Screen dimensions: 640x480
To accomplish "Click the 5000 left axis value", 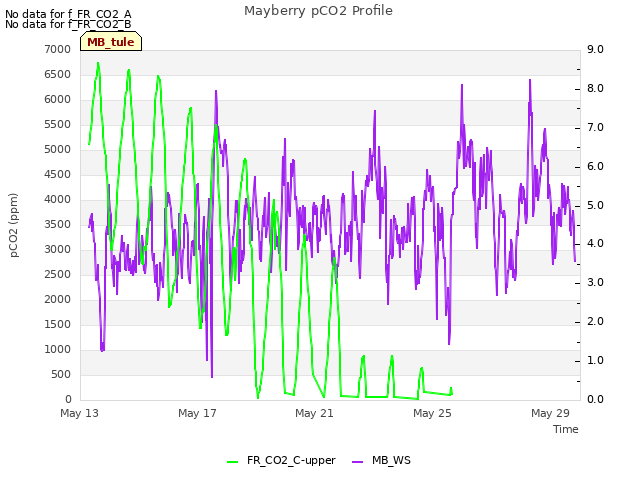I will 58,149.
